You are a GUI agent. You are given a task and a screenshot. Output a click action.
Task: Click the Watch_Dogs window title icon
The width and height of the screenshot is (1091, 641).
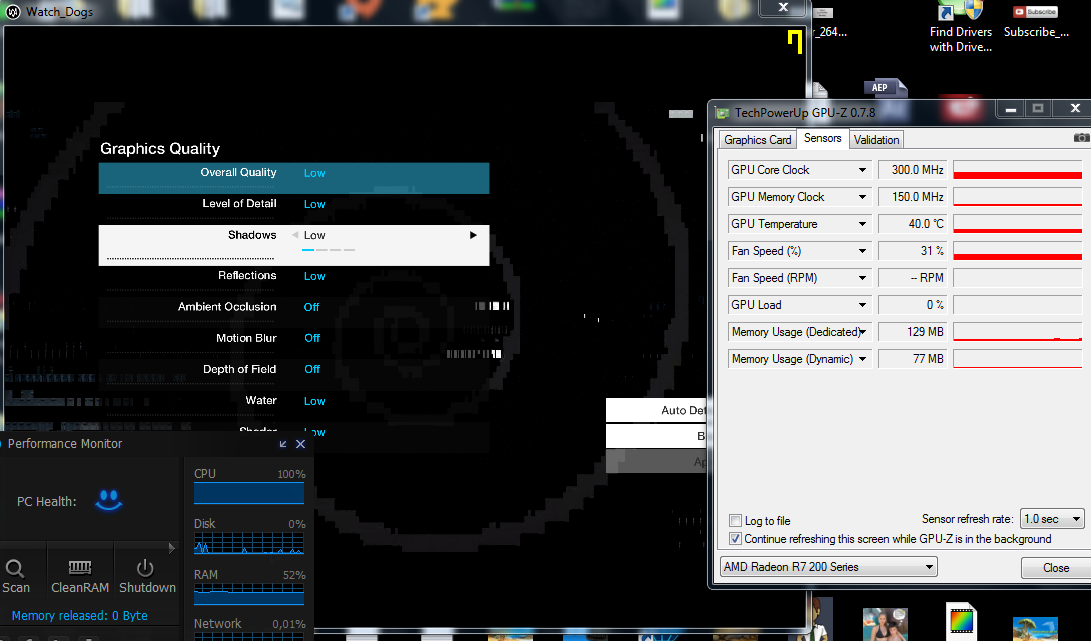coord(13,12)
